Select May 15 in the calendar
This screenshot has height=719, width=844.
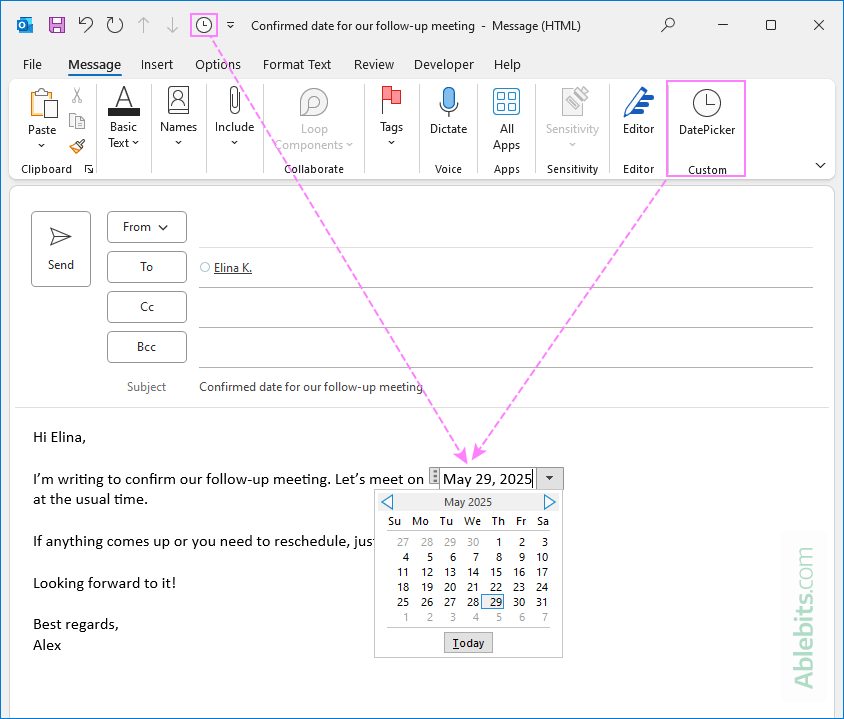[496, 572]
